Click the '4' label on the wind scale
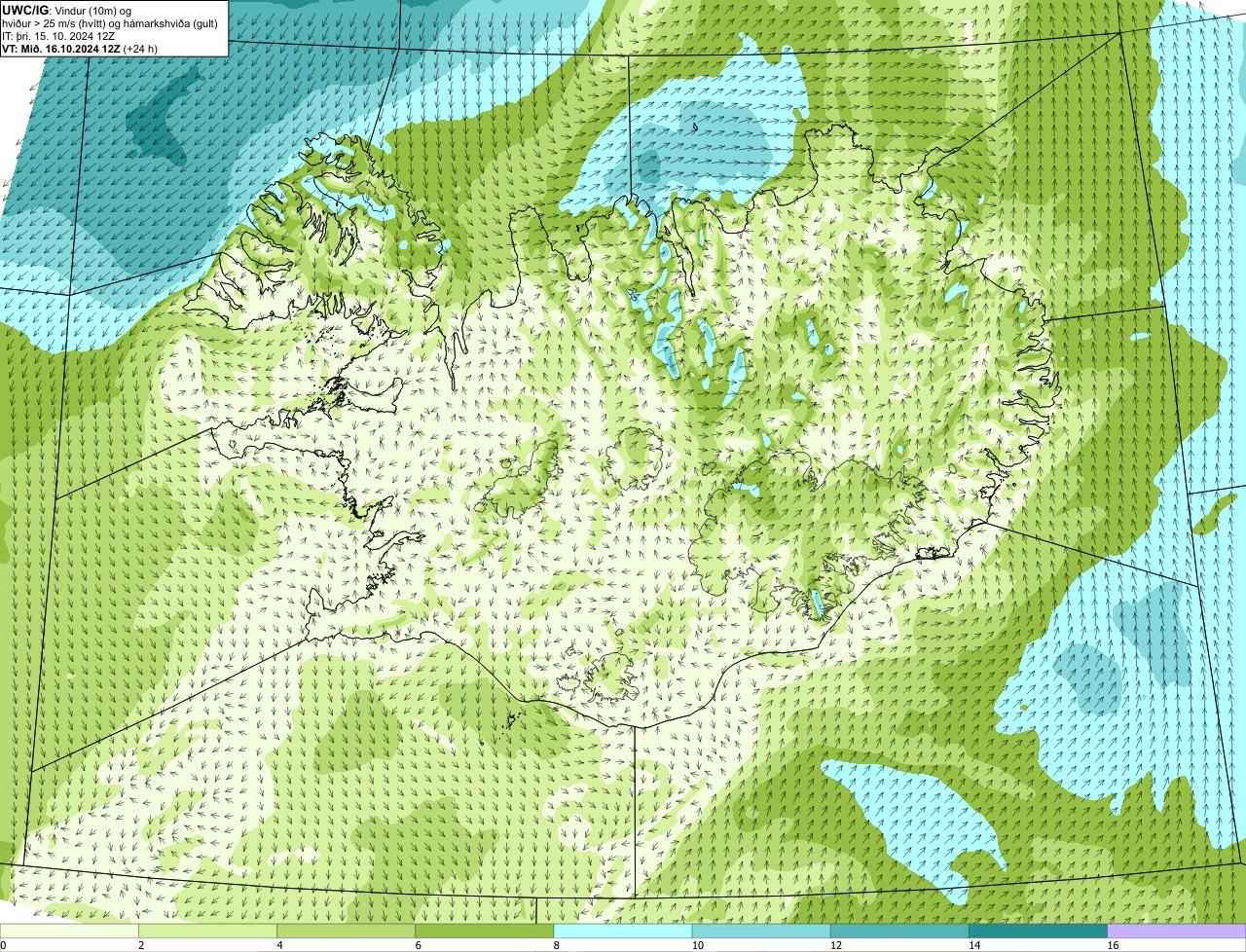 [280, 945]
